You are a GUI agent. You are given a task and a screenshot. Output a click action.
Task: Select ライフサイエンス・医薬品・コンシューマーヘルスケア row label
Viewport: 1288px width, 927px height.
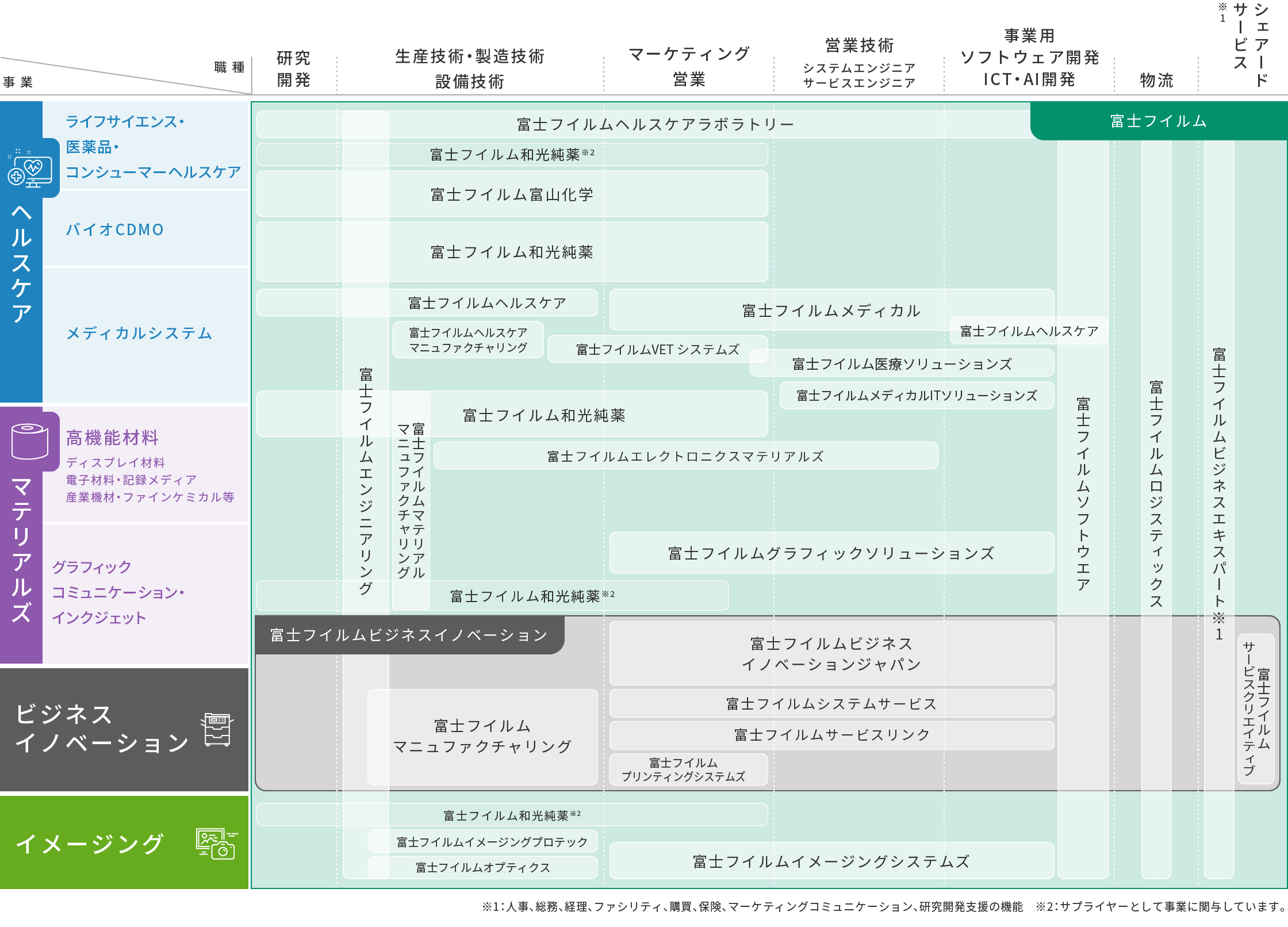[x=153, y=147]
